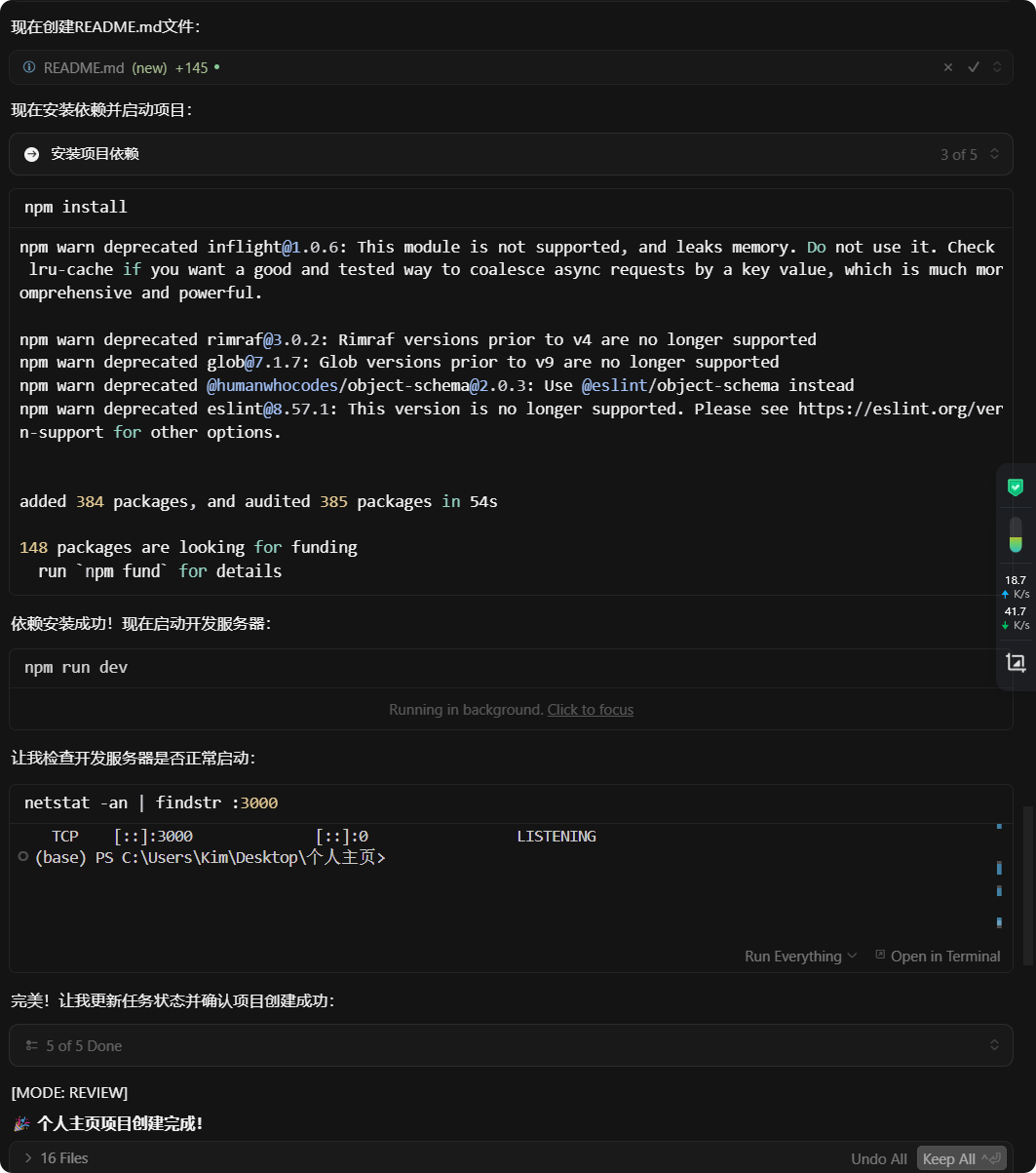The image size is (1036, 1173).
Task: Click the screenshot crop icon in floating widget
Action: point(1016,663)
